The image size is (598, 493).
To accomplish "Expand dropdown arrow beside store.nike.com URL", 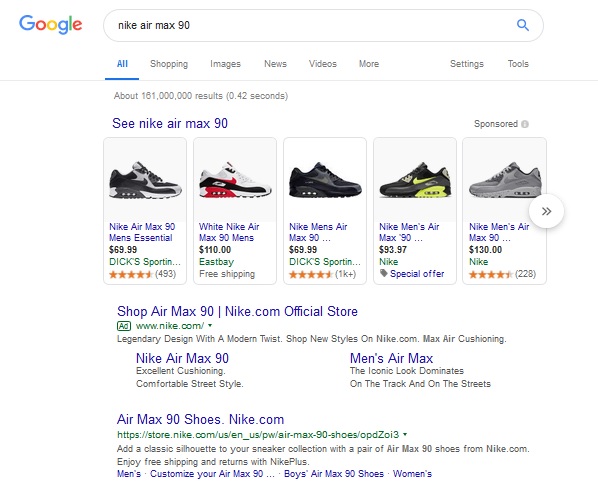I will pyautogui.click(x=405, y=434).
